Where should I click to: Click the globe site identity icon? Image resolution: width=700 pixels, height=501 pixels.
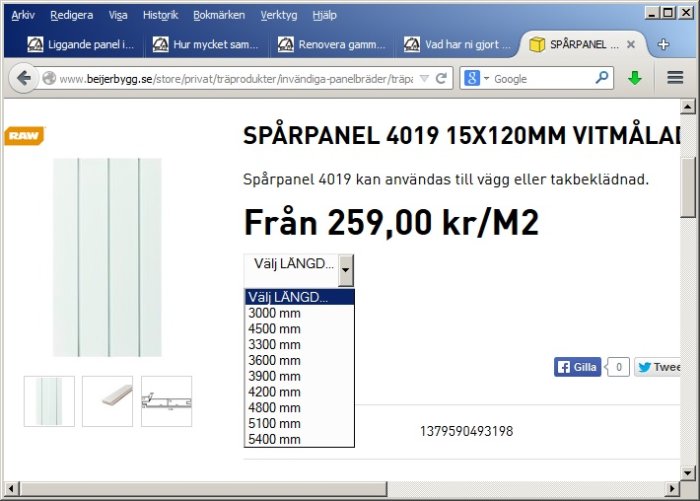49,79
